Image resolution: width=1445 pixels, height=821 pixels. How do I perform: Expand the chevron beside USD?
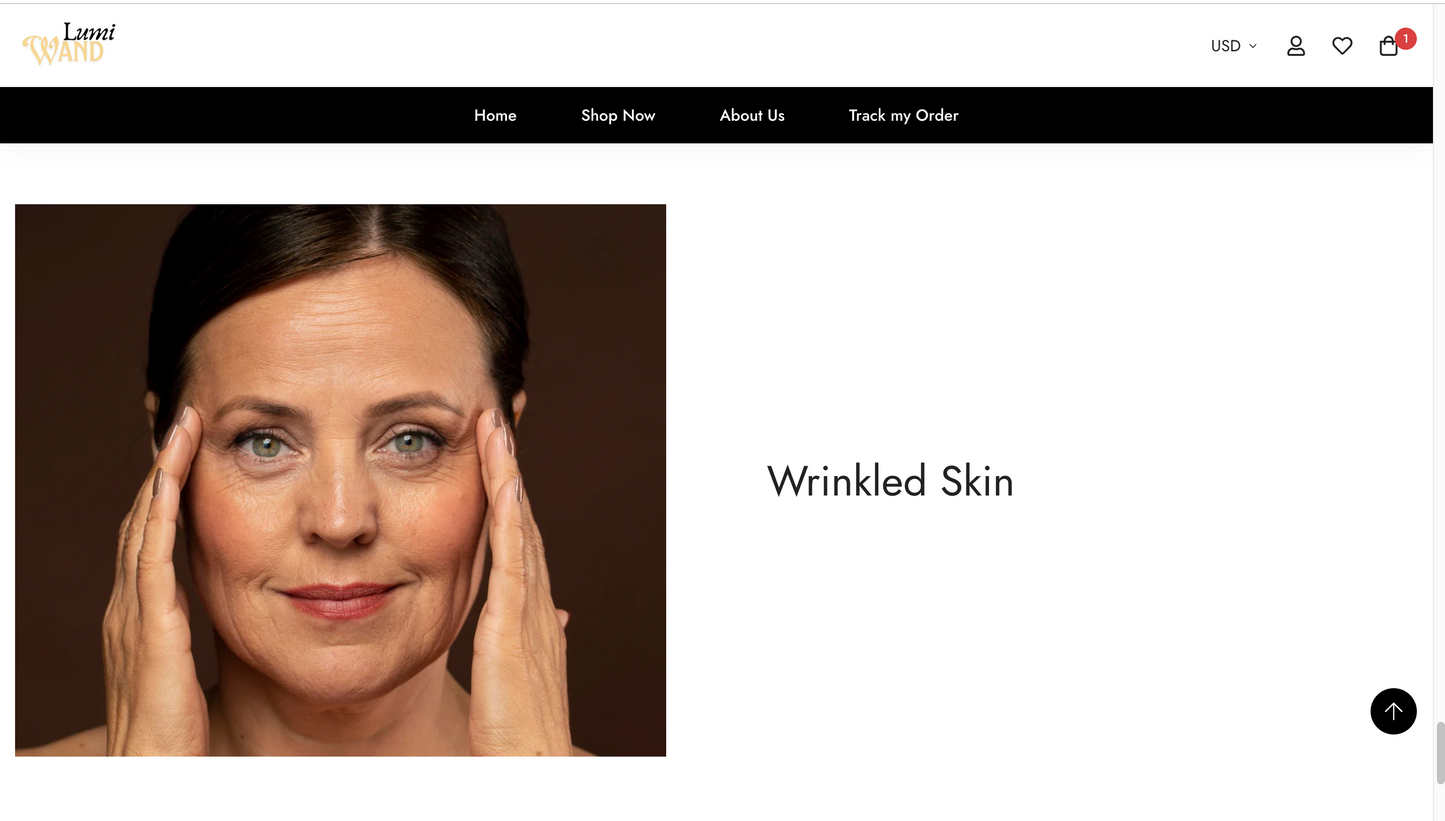tap(1252, 46)
